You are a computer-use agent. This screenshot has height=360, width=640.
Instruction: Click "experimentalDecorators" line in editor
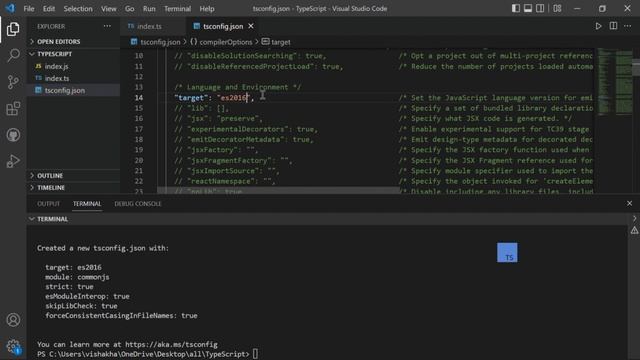(x=246, y=129)
